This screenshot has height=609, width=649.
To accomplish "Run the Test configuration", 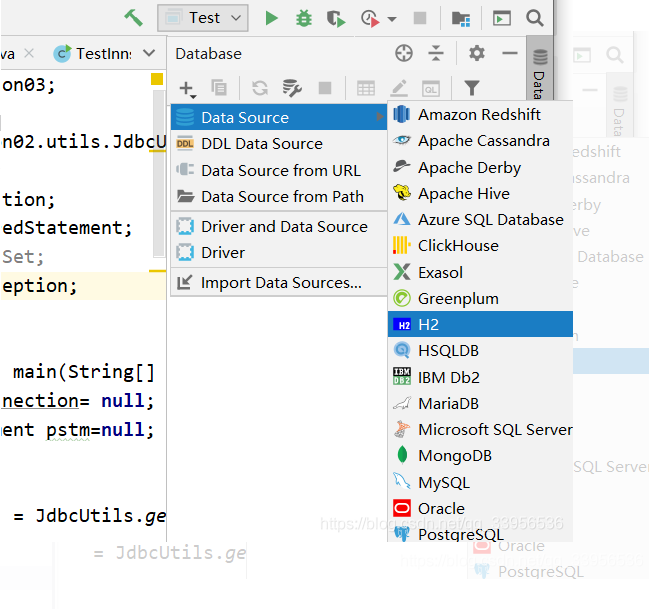I will 271,18.
